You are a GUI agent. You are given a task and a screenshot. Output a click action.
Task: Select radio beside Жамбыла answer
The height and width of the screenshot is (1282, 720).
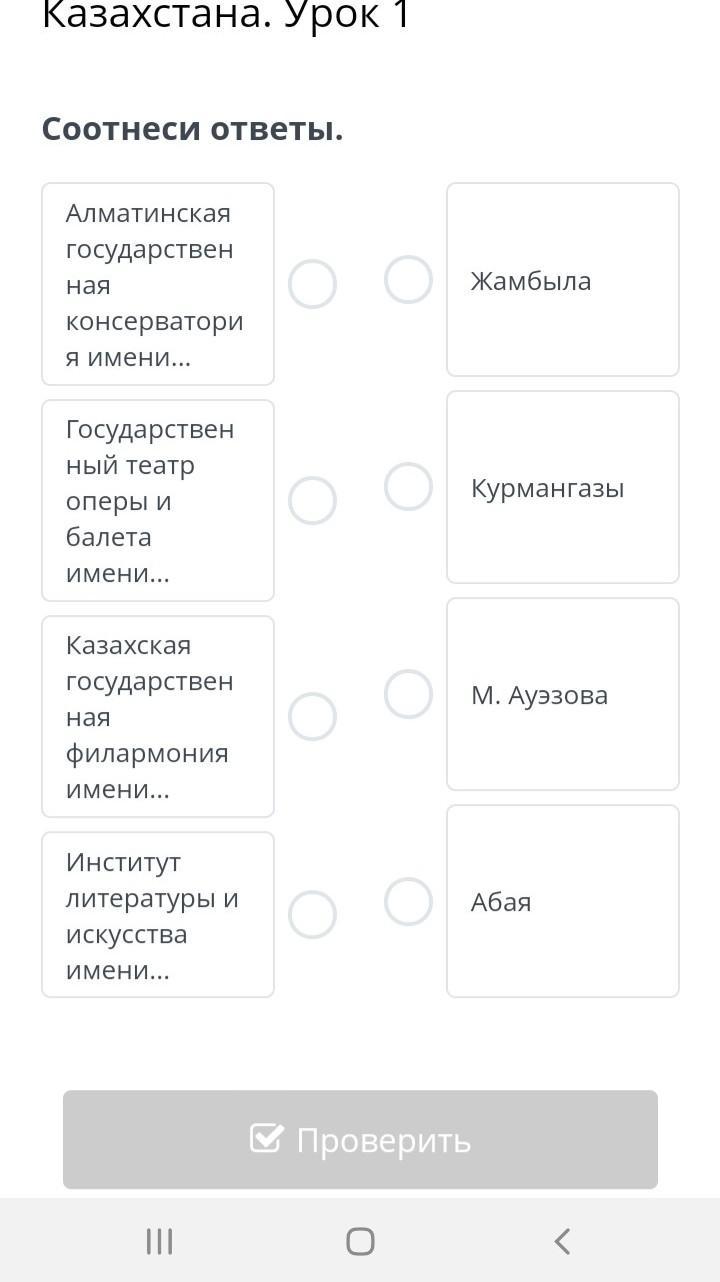(x=408, y=279)
